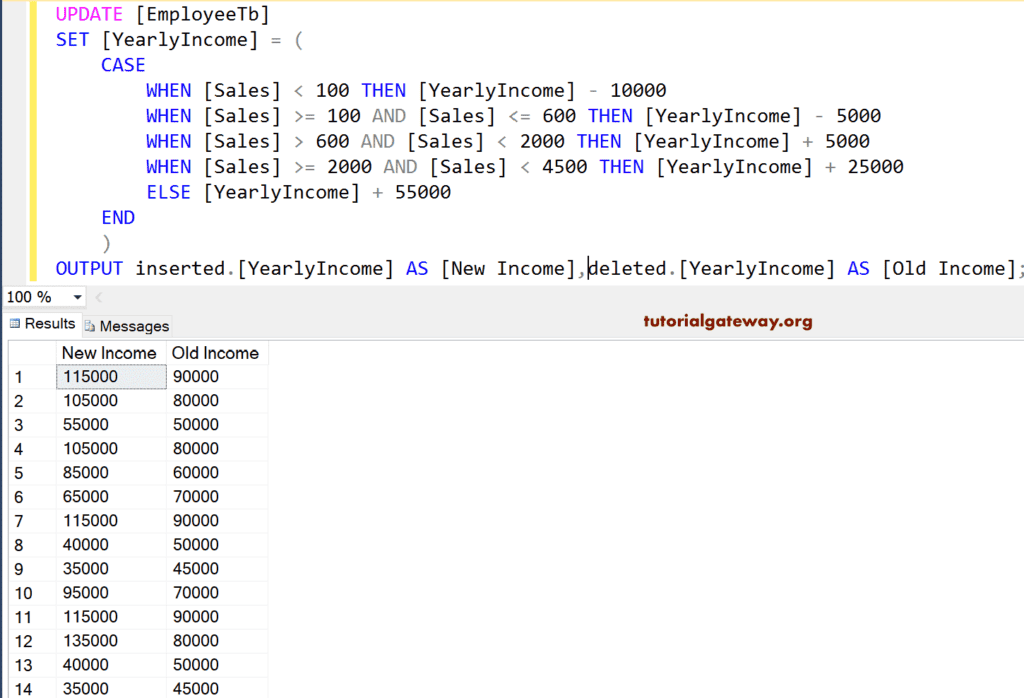Click the ELSE keyword in the query
Image resolution: width=1024 pixels, height=698 pixels.
pos(168,193)
